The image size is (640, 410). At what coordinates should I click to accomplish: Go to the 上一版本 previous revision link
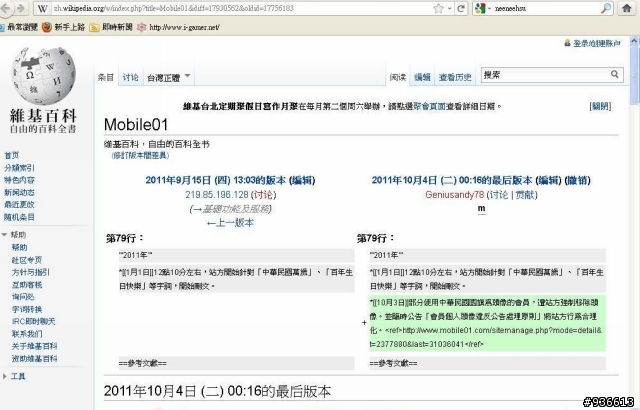tap(230, 223)
